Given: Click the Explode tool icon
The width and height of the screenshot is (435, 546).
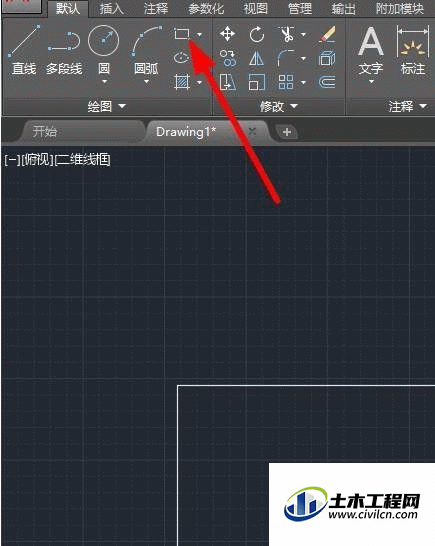Looking at the screenshot, I should pos(327,58).
